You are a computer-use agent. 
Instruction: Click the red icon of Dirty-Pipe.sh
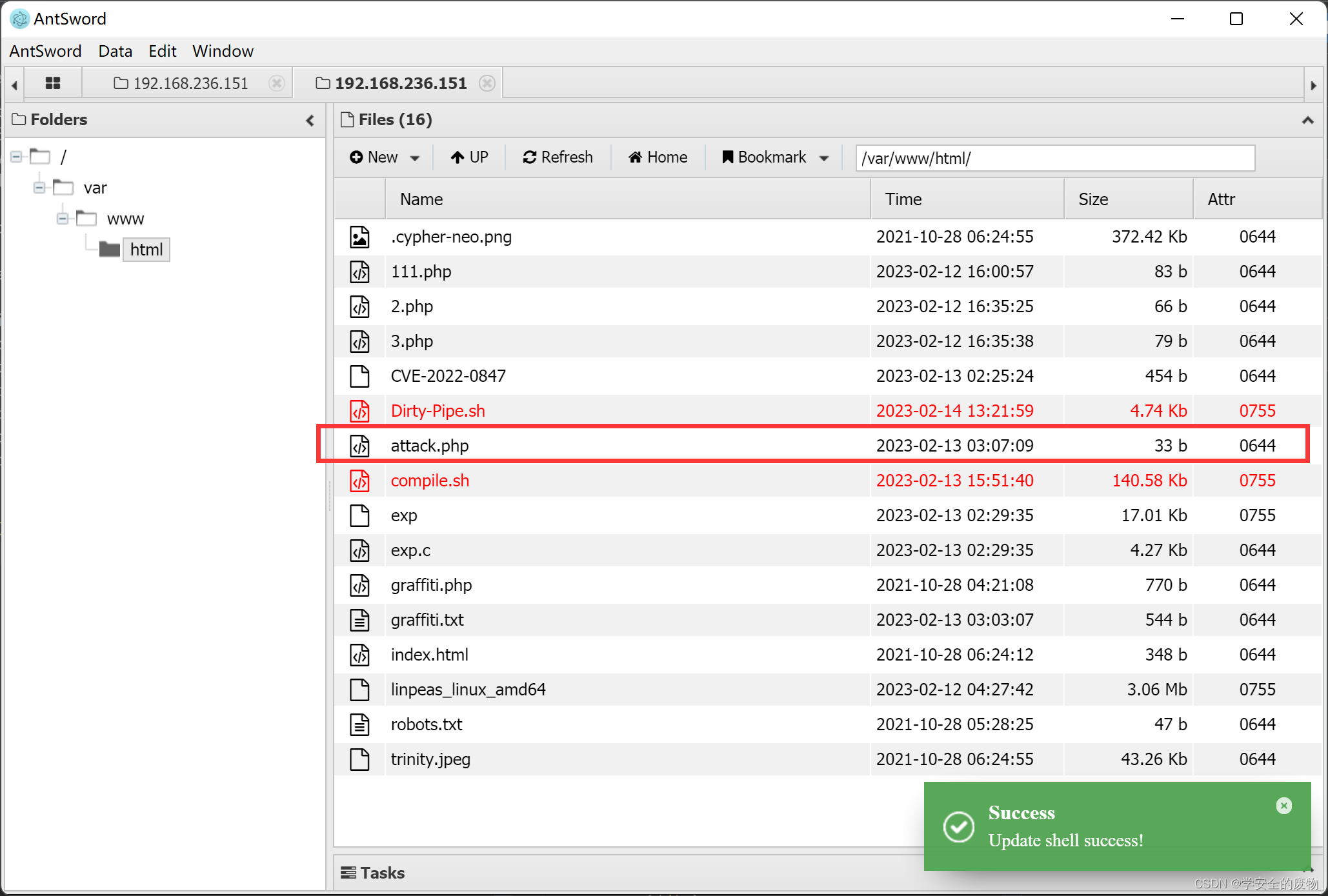359,411
